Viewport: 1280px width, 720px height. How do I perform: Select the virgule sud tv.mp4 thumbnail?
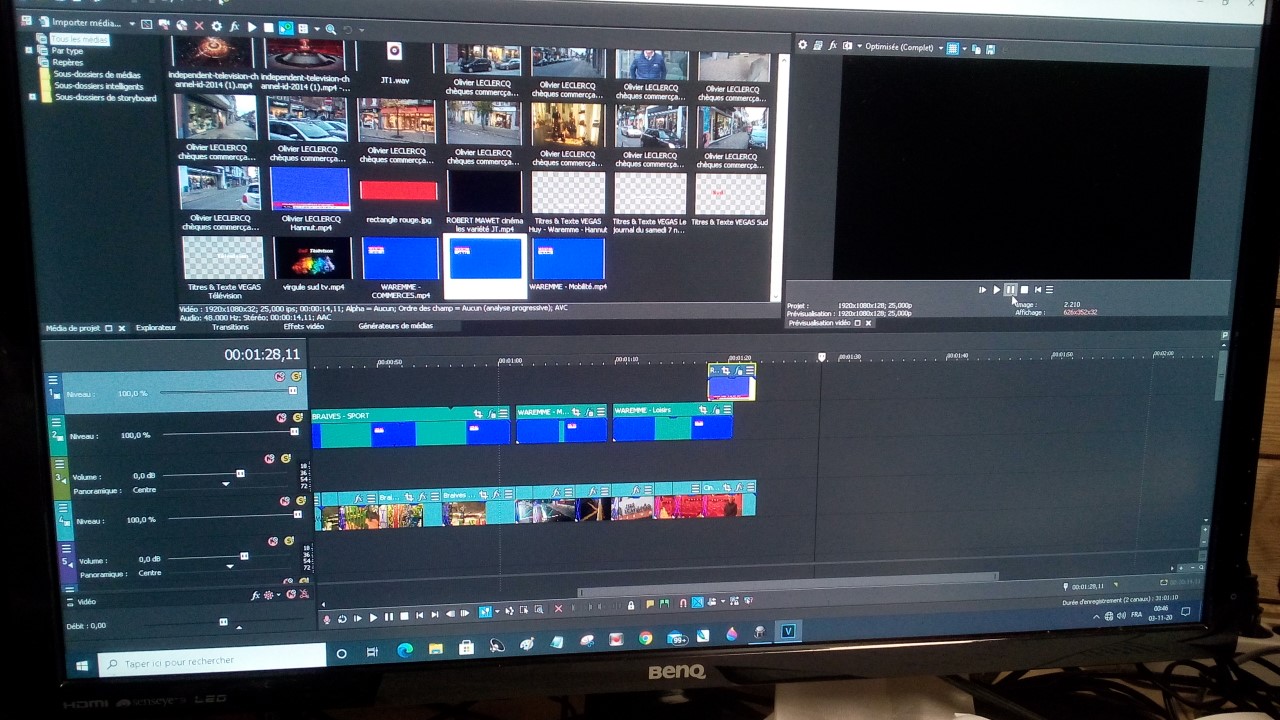coord(312,258)
